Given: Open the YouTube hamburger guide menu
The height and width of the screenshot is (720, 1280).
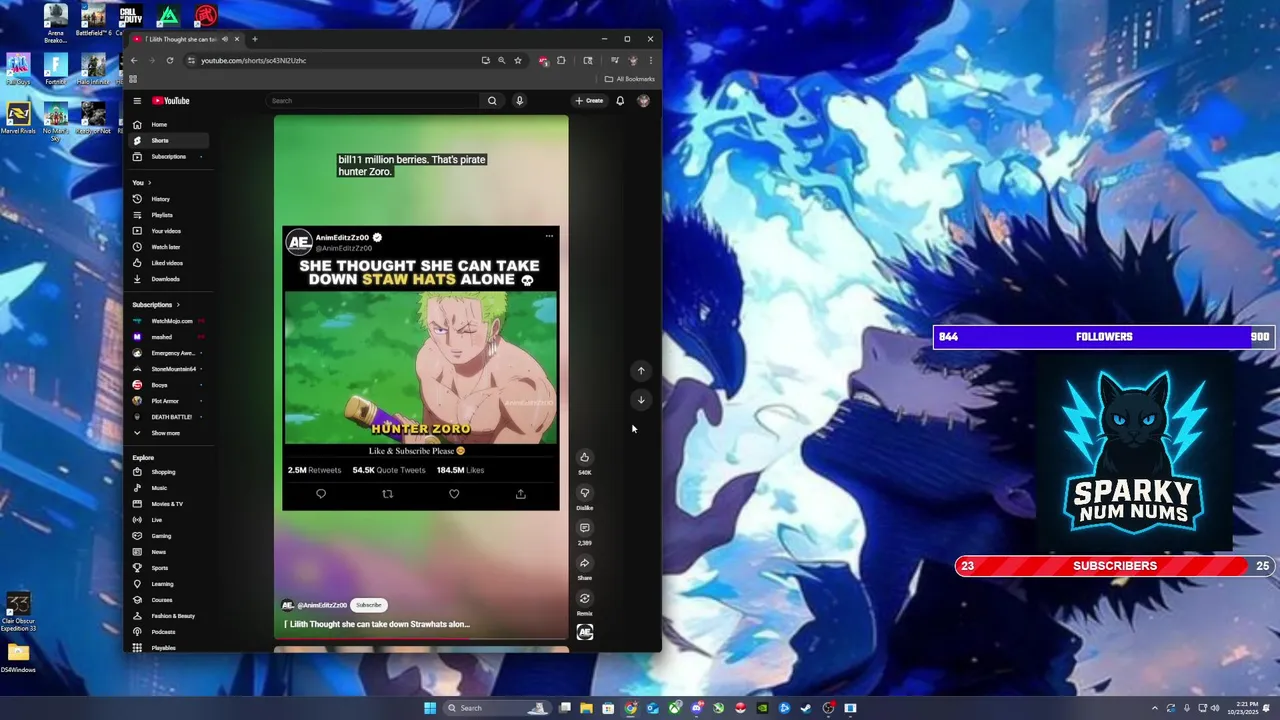Looking at the screenshot, I should click(x=138, y=101).
